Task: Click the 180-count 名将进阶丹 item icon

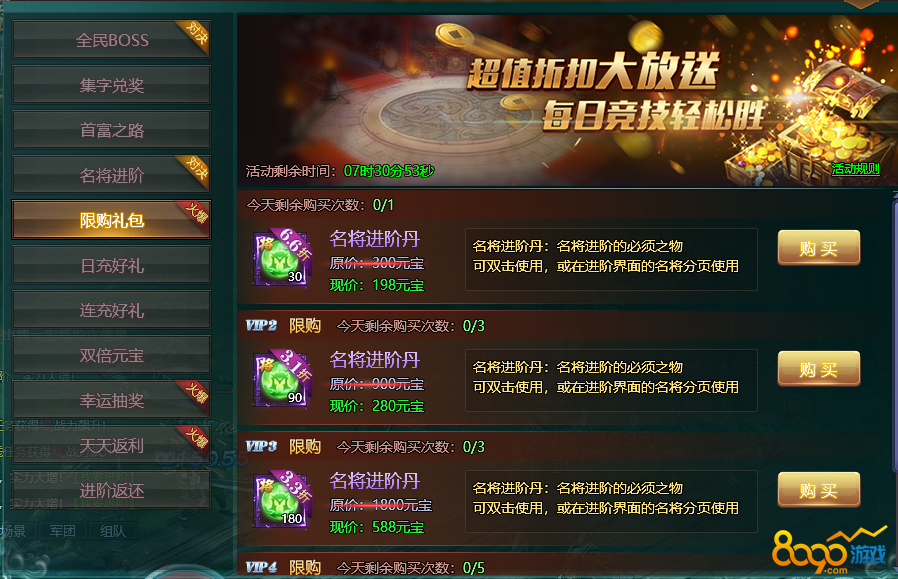Action: (281, 499)
